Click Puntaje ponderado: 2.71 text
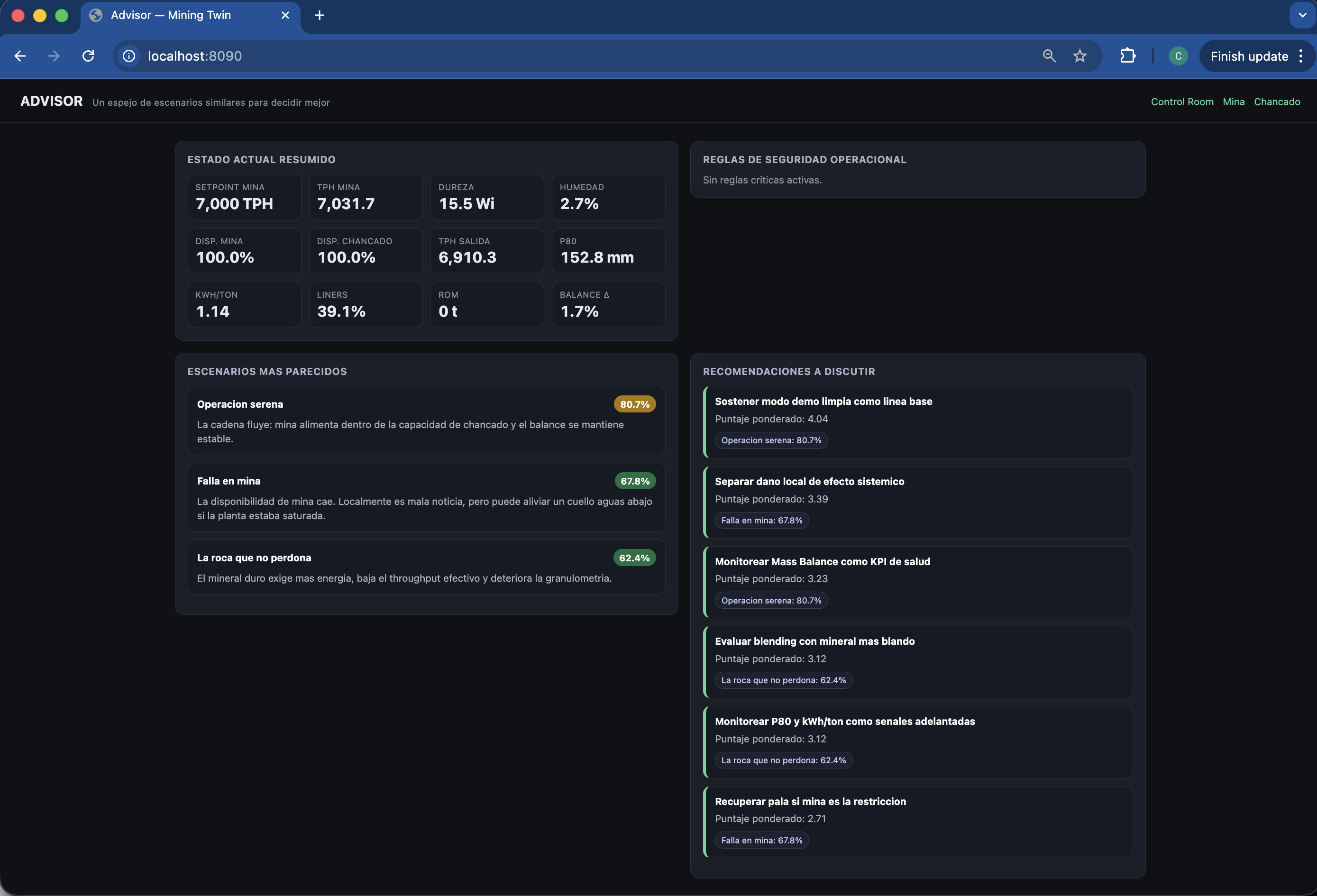This screenshot has width=1317, height=896. (x=770, y=818)
